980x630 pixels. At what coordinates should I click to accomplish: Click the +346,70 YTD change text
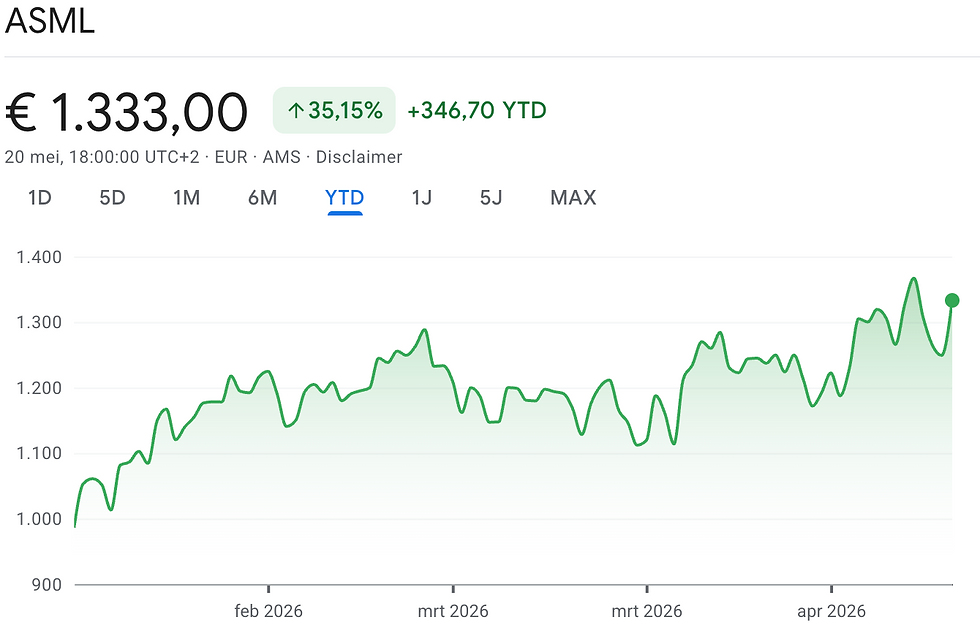[477, 111]
